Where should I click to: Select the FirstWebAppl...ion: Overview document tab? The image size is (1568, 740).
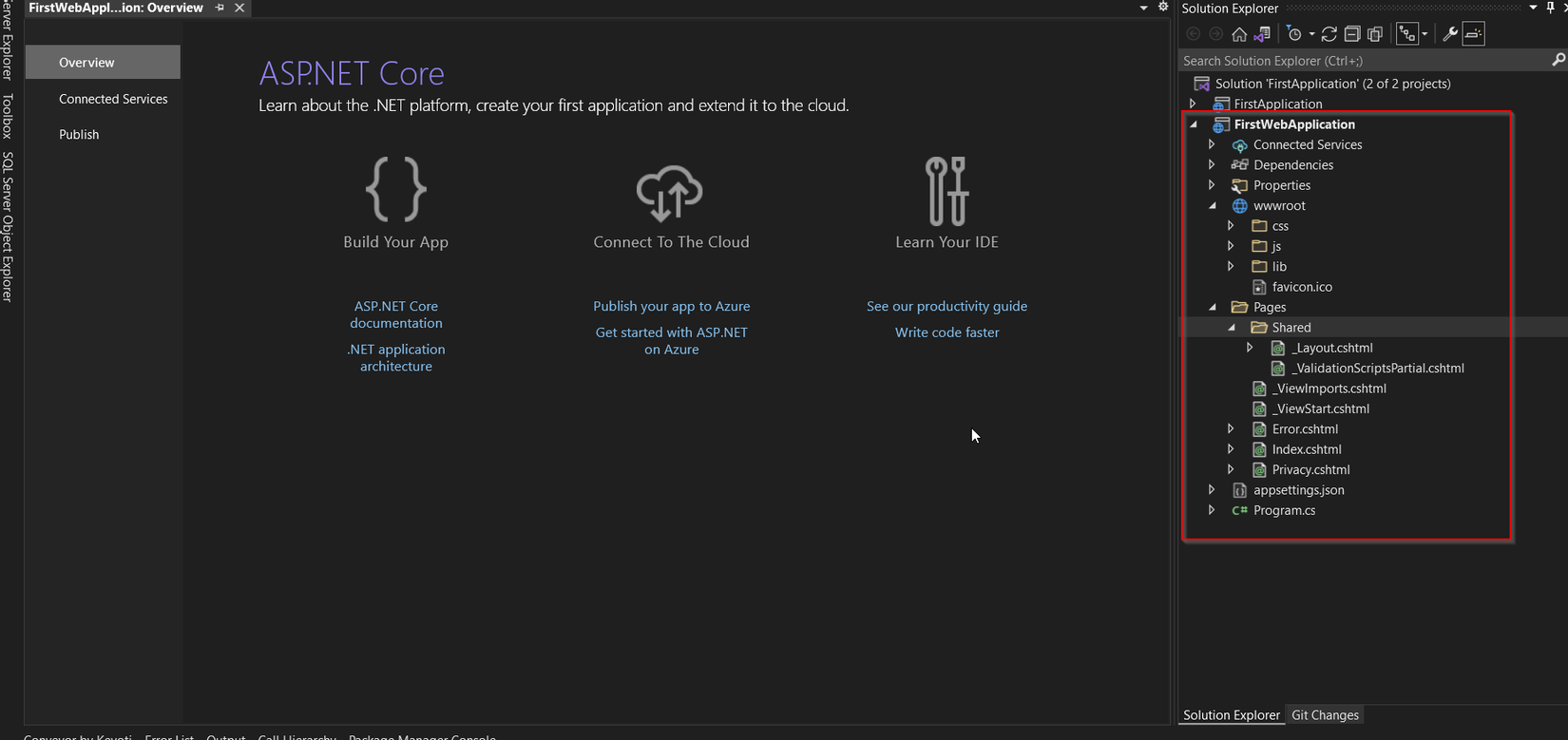pyautogui.click(x=116, y=8)
